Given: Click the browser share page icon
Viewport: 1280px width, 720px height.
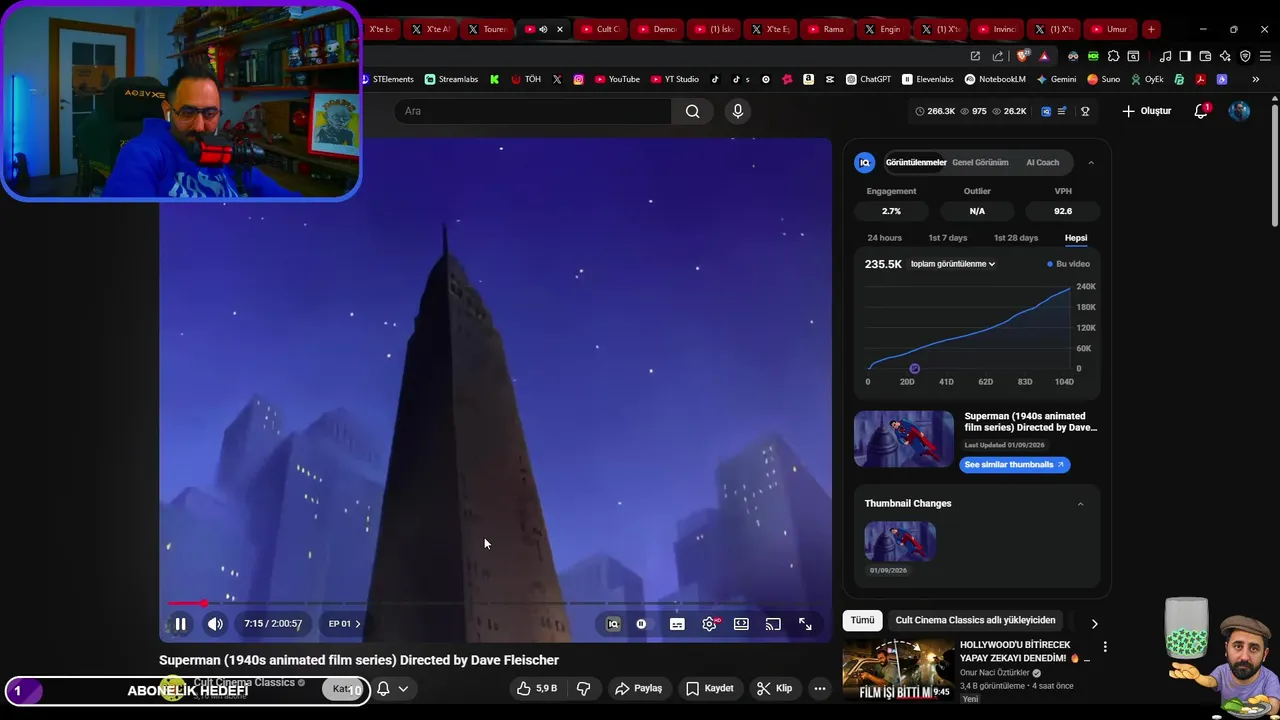Looking at the screenshot, I should pyautogui.click(x=998, y=56).
